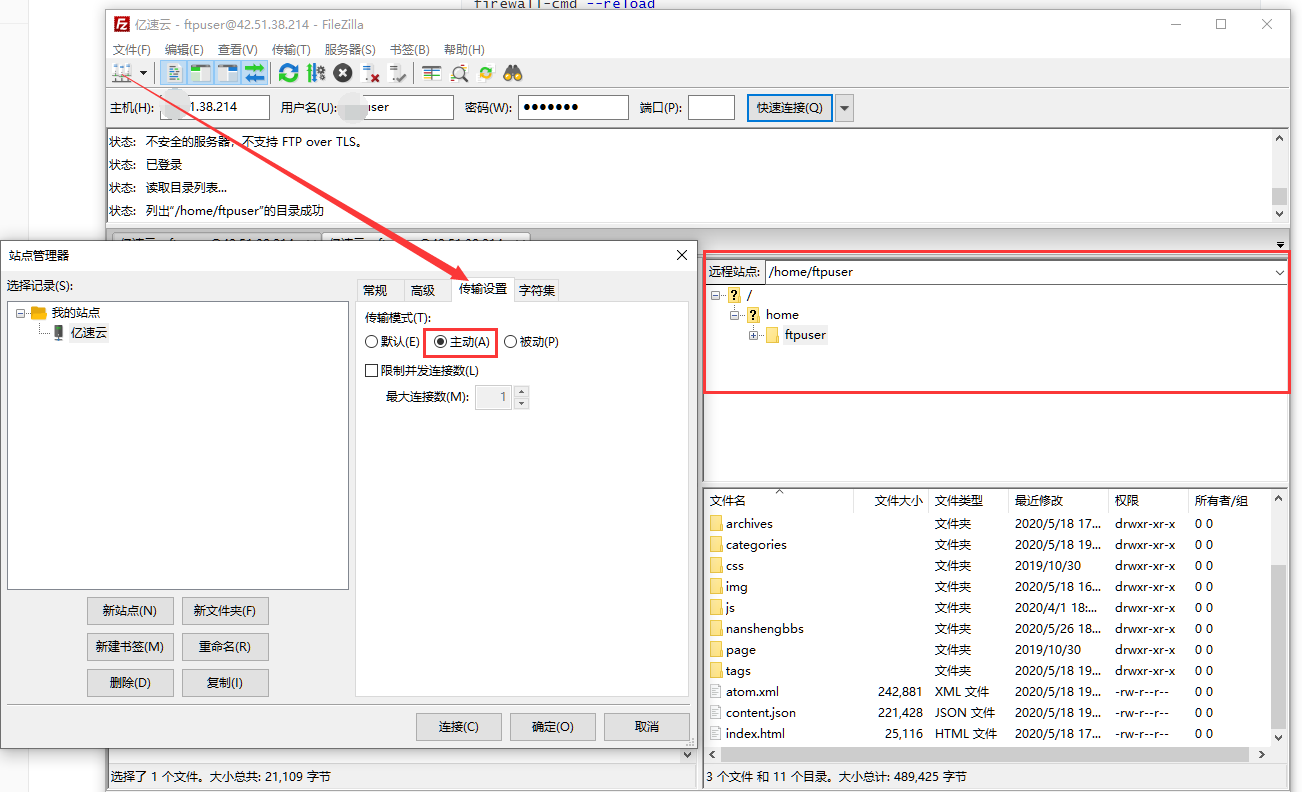Click the 确定(O) button

[x=553, y=727]
